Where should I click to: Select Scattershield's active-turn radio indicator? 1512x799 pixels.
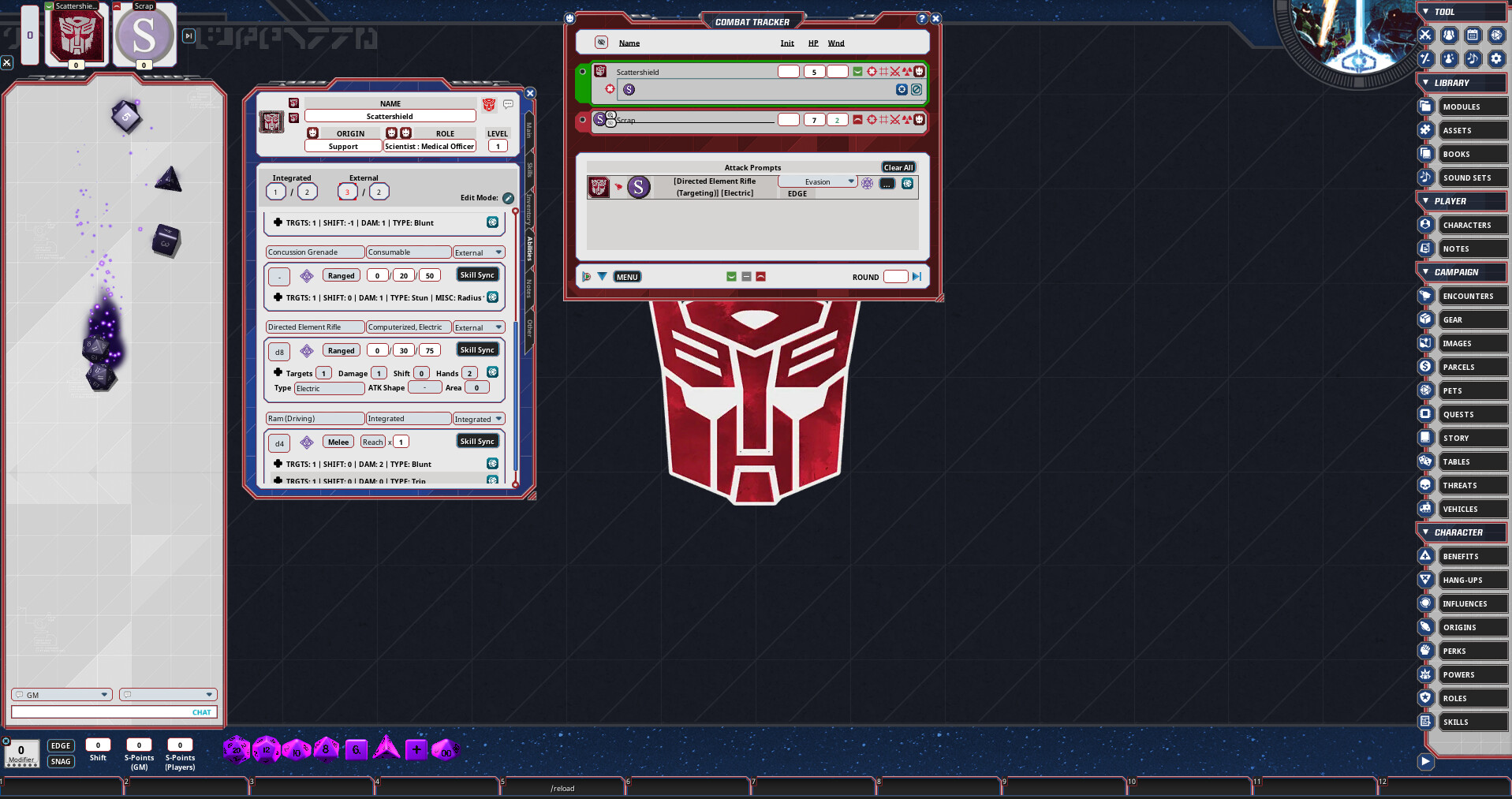(x=583, y=71)
